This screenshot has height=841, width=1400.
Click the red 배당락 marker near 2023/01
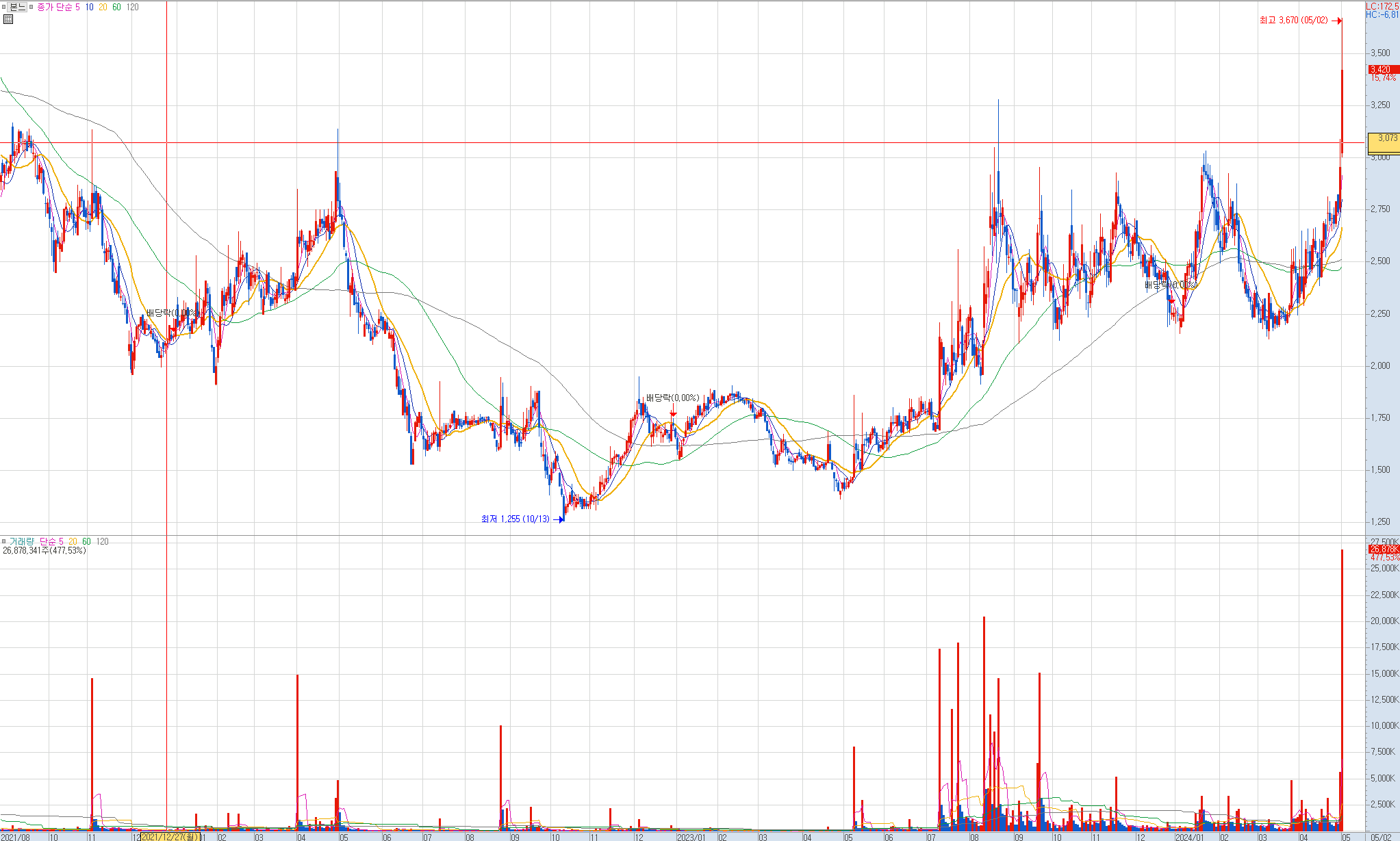tap(673, 413)
